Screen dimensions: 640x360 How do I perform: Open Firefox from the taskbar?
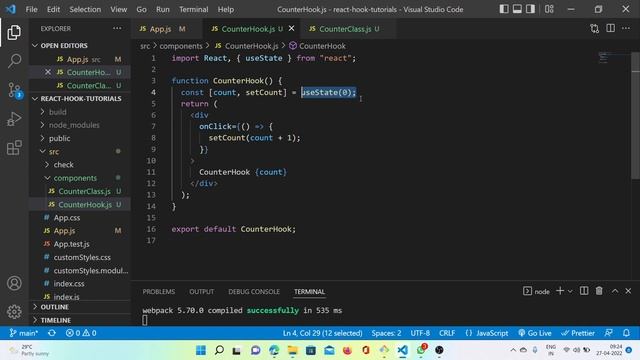347,350
